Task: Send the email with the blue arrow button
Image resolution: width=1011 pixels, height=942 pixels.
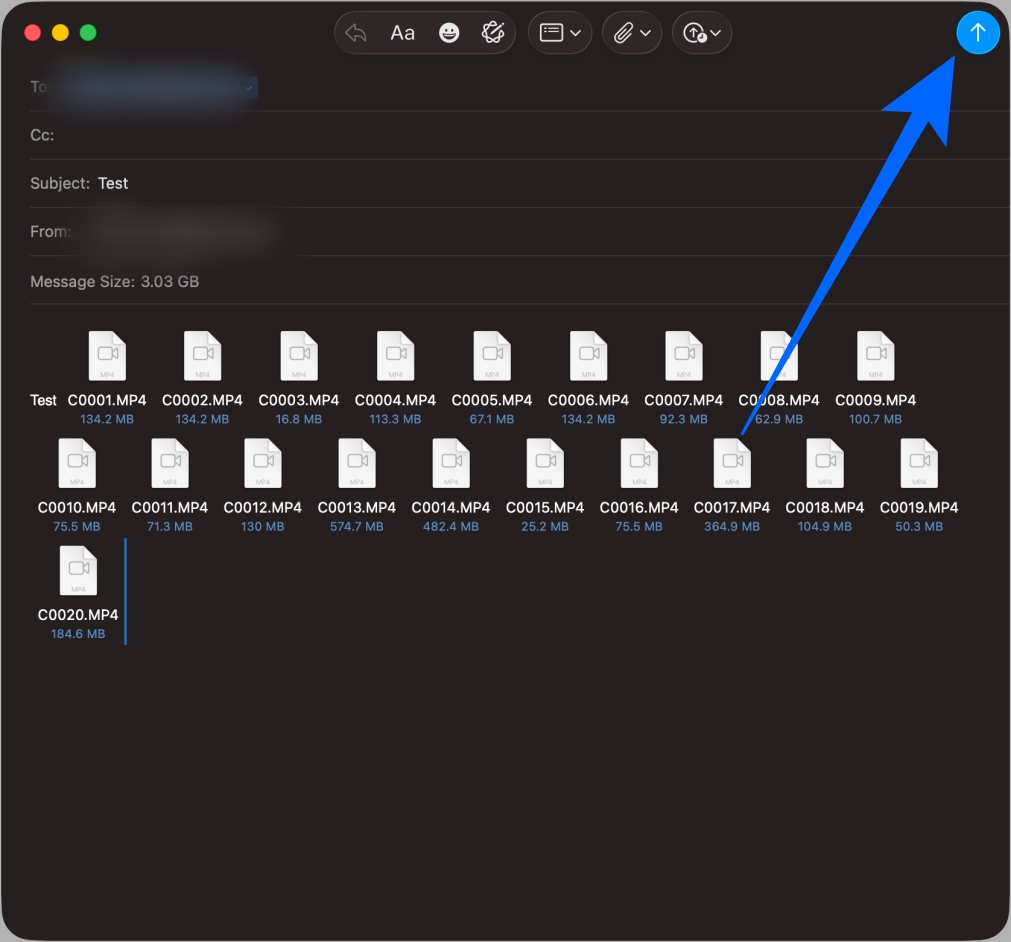Action: pos(977,32)
